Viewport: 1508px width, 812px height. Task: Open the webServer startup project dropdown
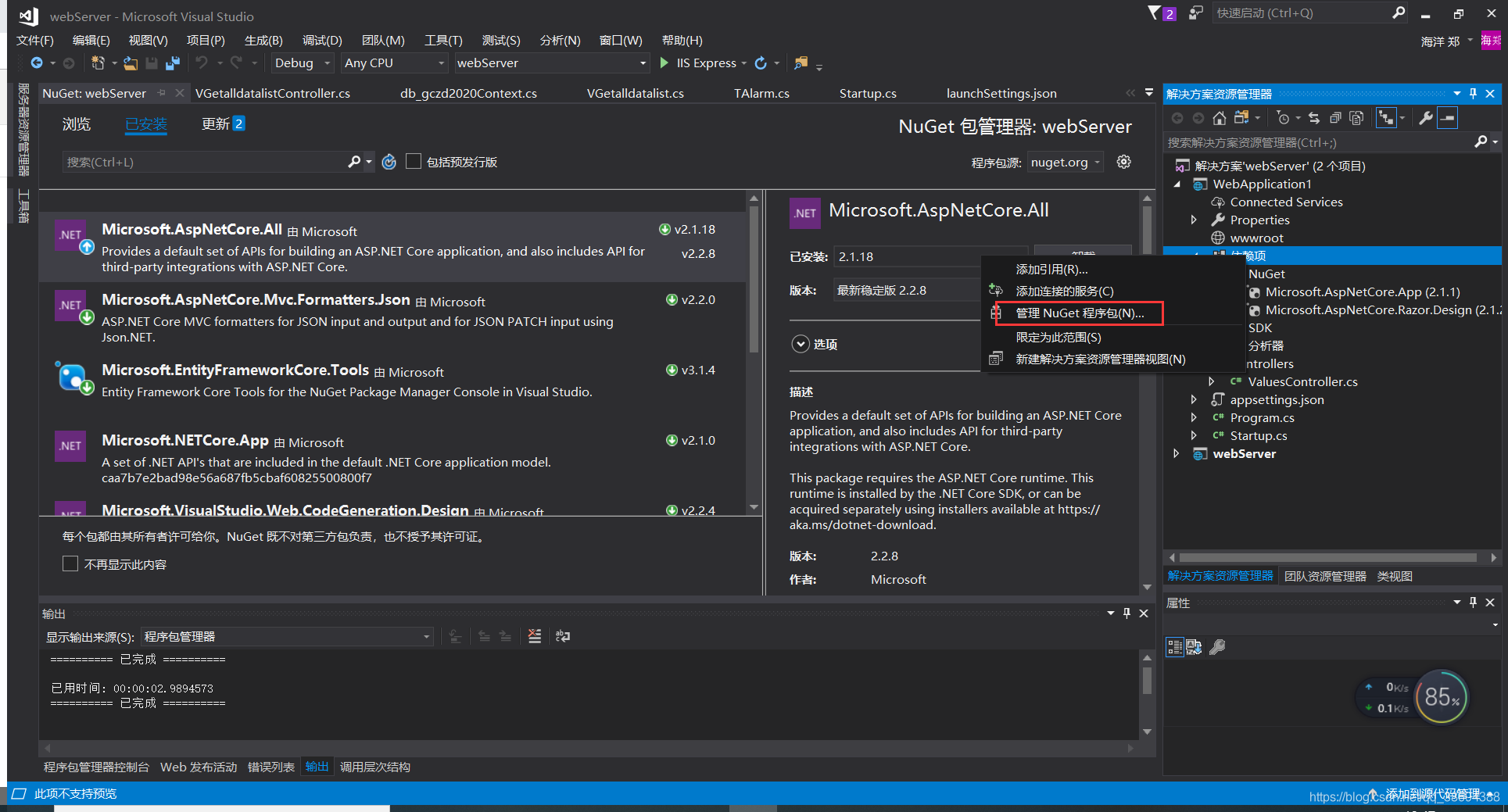point(552,63)
